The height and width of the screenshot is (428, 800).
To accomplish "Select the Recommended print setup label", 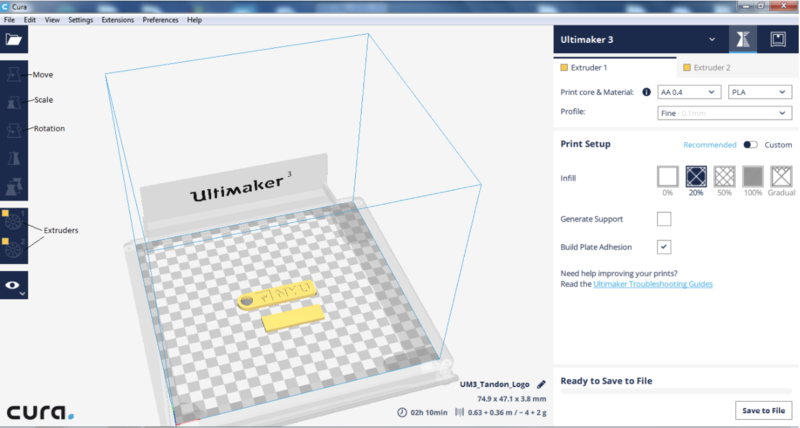I will (x=710, y=145).
